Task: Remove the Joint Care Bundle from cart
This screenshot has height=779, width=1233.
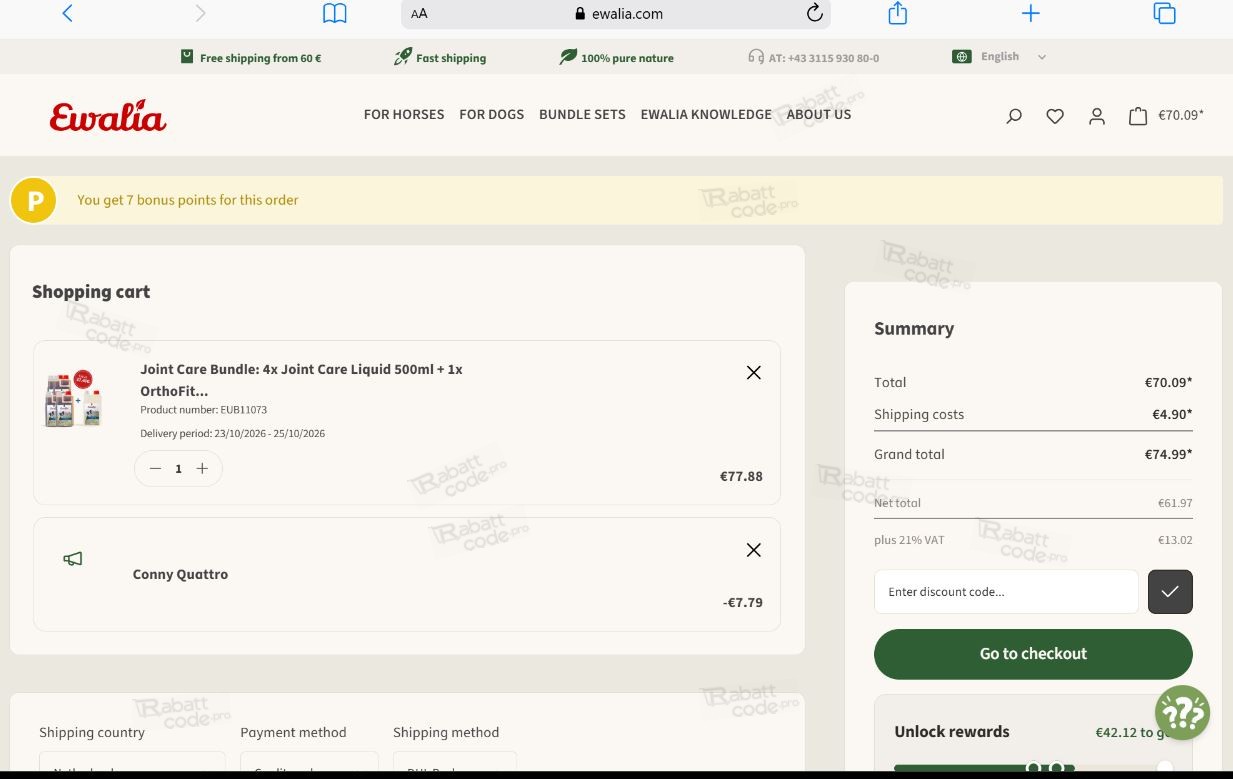Action: [754, 372]
